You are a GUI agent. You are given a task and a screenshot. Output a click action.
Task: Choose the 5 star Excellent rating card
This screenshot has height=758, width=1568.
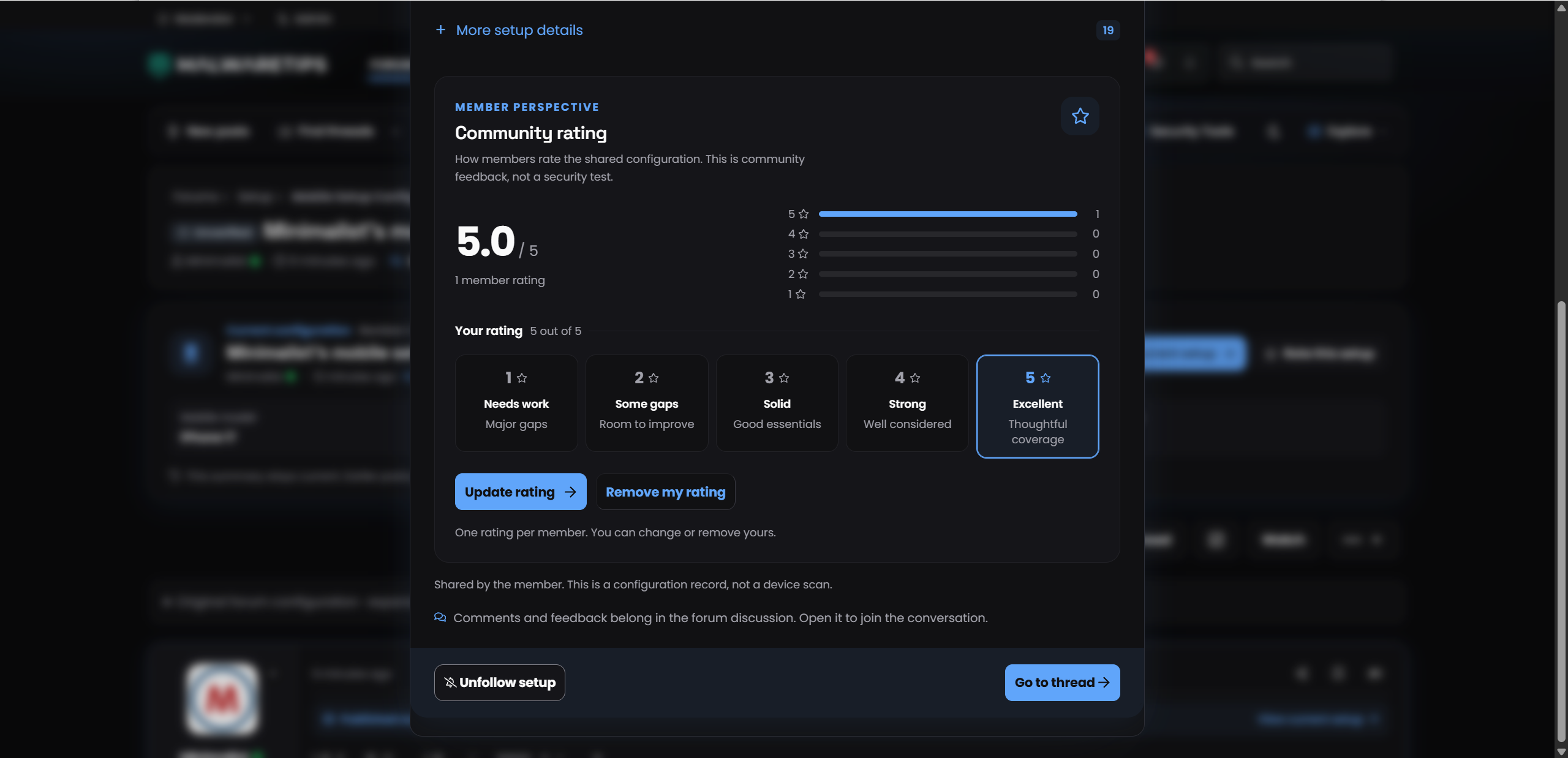1038,406
